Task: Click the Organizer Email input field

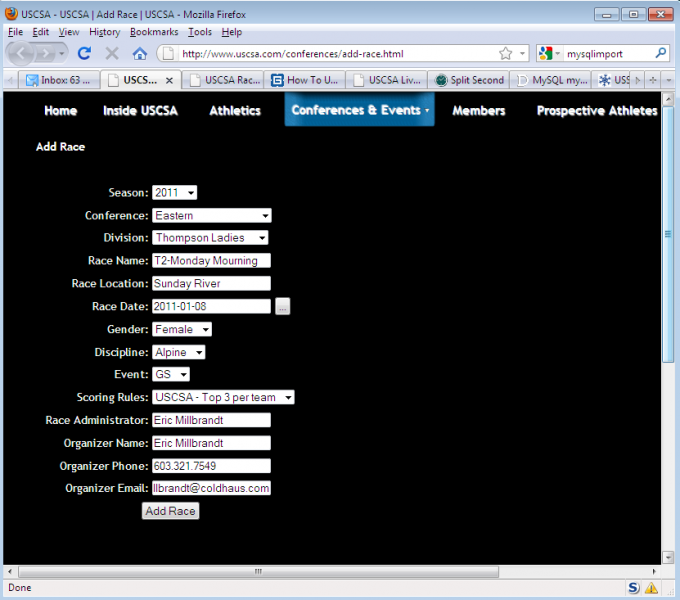Action: (x=211, y=488)
